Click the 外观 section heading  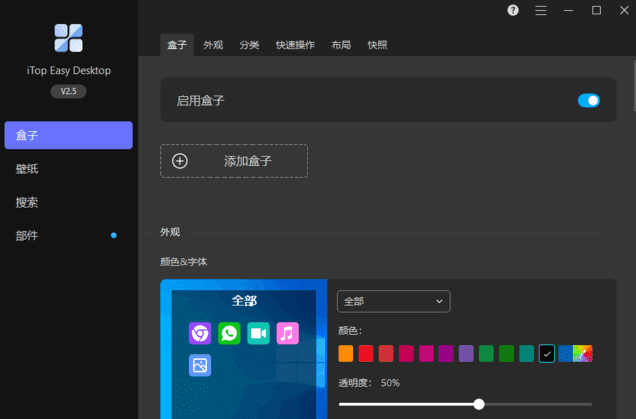tap(170, 232)
